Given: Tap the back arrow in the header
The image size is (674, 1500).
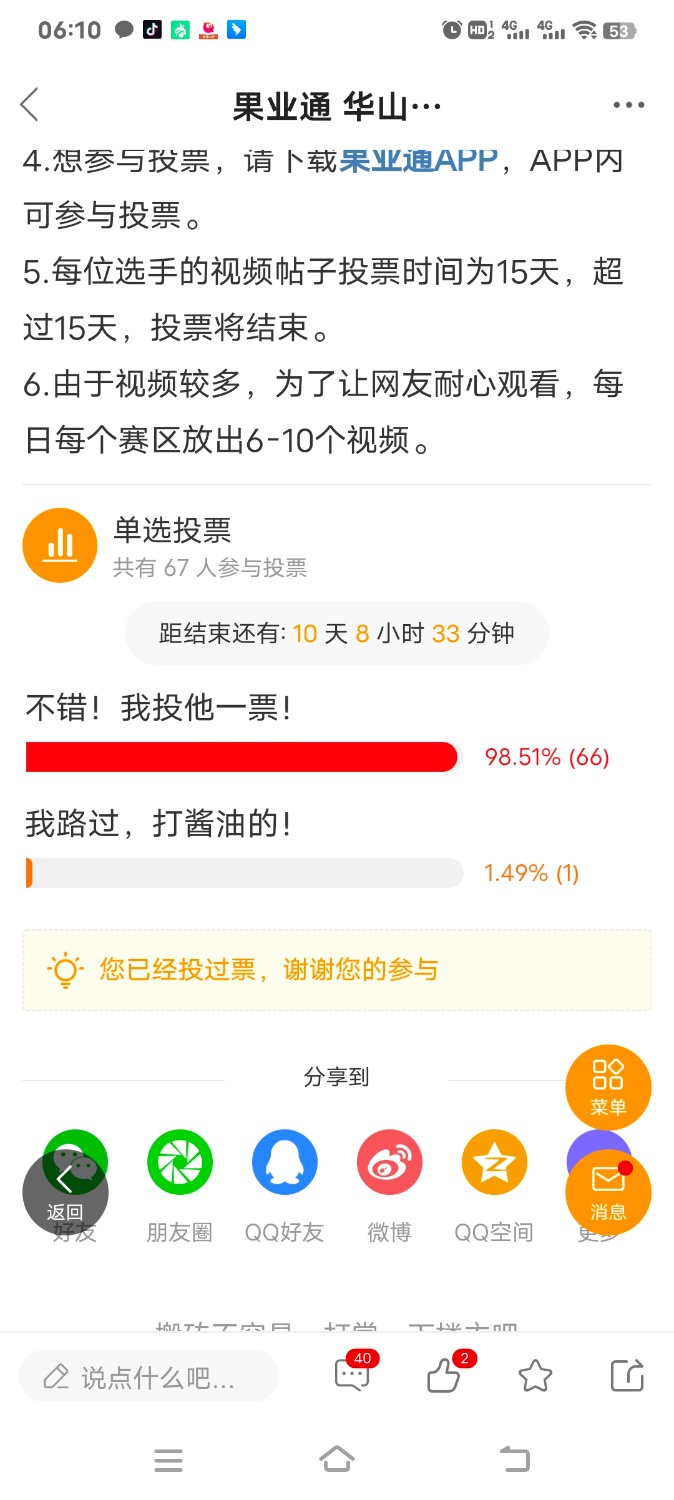Looking at the screenshot, I should pyautogui.click(x=30, y=105).
